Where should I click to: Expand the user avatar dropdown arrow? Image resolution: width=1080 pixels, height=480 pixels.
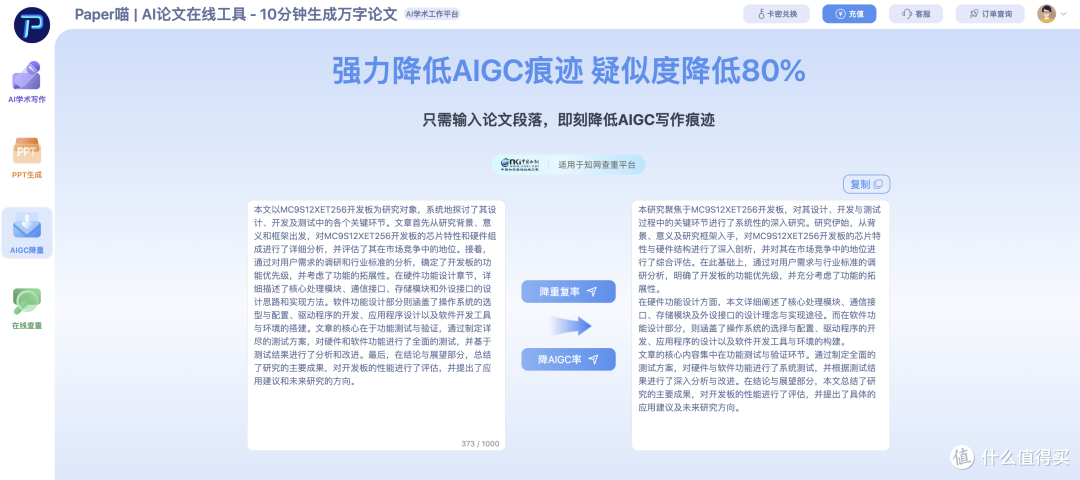tap(1063, 14)
